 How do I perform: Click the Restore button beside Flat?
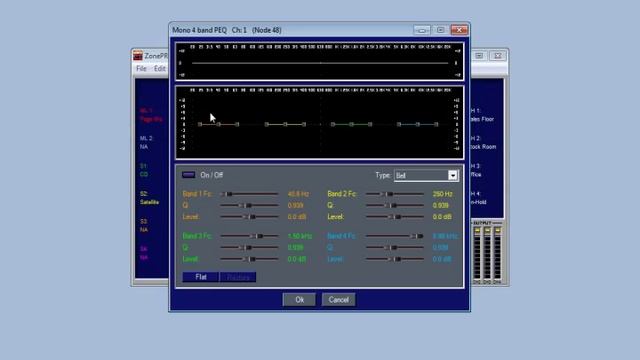point(238,277)
